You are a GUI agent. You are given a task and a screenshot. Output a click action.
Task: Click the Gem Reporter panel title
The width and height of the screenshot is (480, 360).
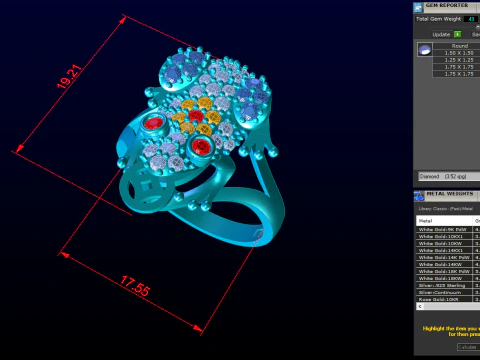click(x=446, y=5)
